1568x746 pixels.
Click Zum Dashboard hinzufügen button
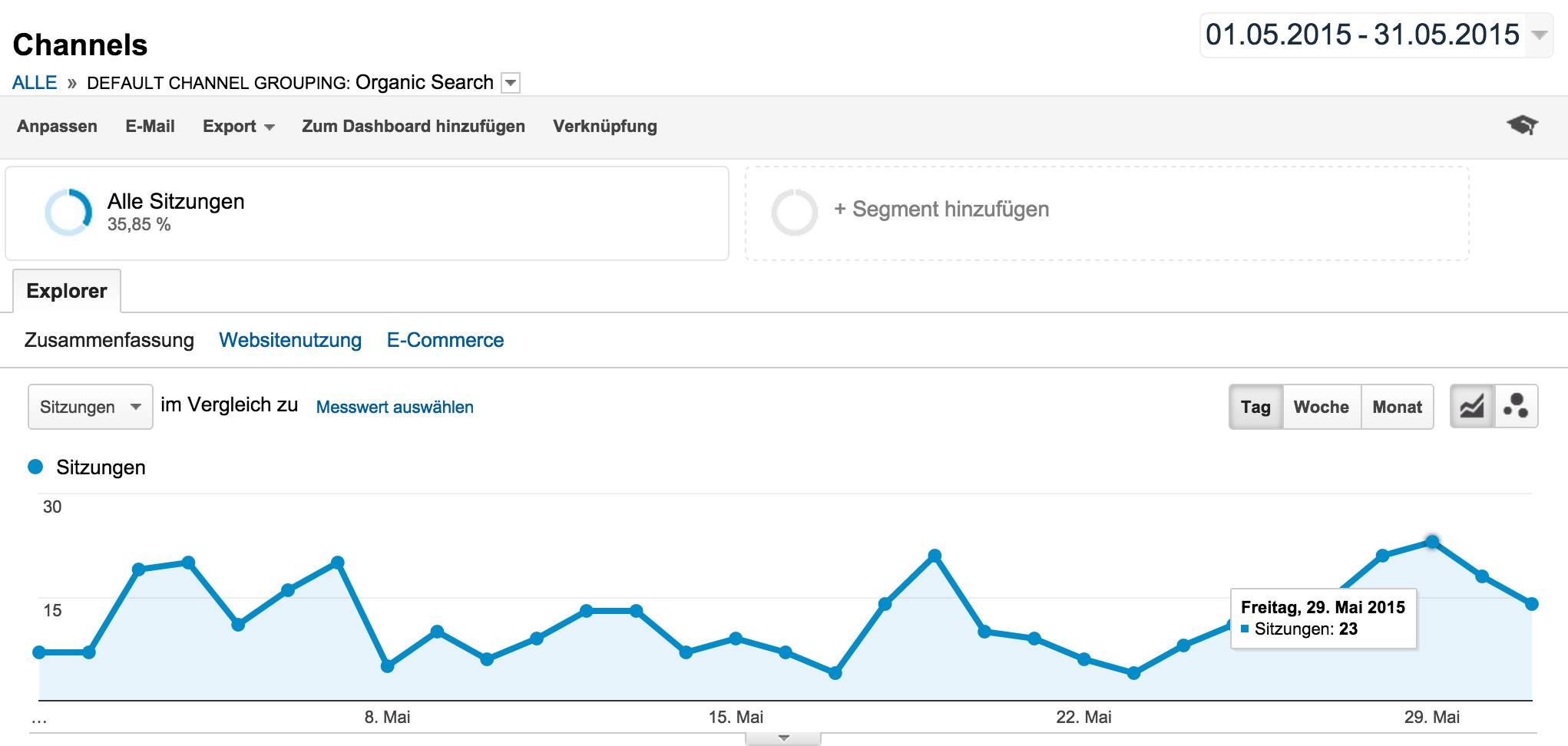pyautogui.click(x=413, y=127)
